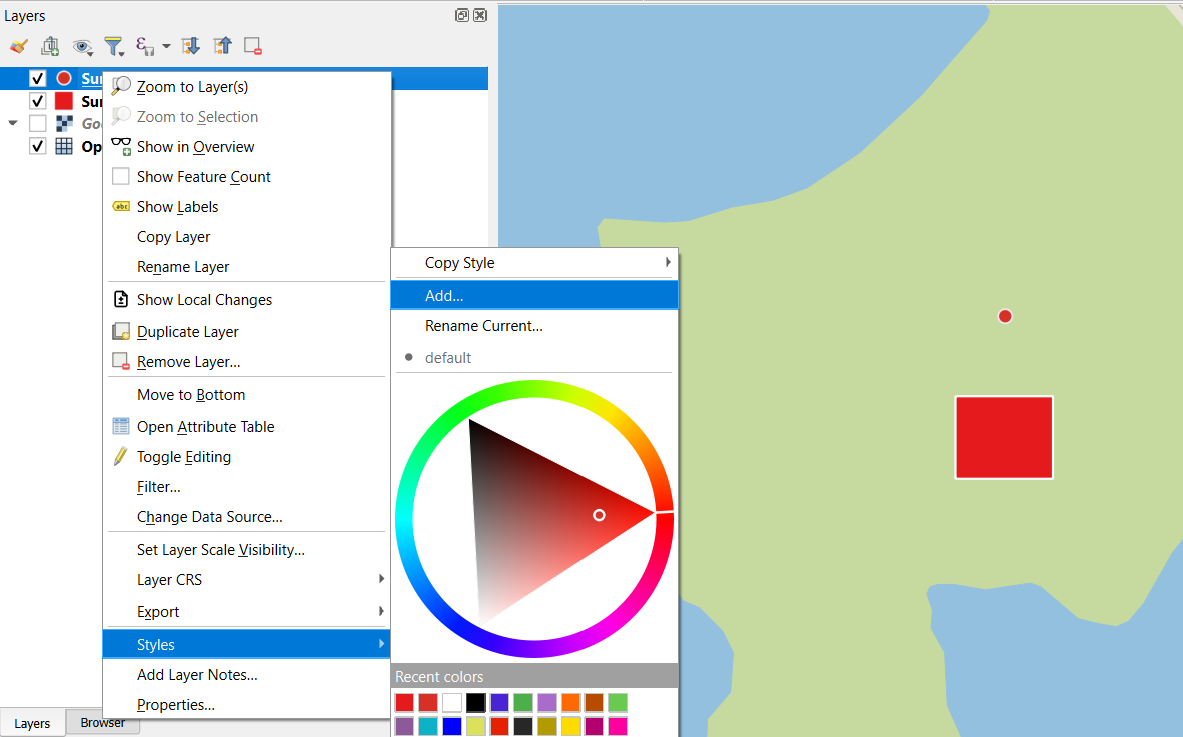Expand all layers with the toolbar icon
Image resolution: width=1183 pixels, height=737 pixels.
pyautogui.click(x=189, y=46)
